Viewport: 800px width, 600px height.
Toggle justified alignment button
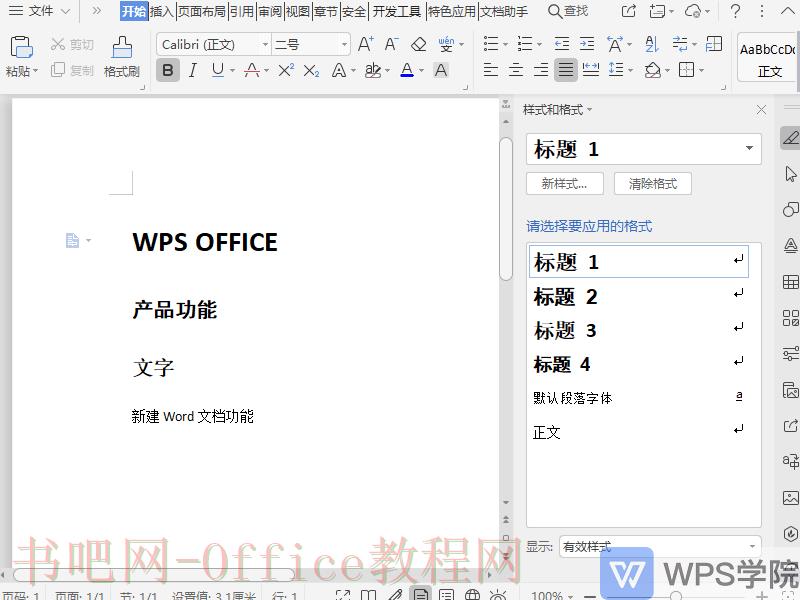click(x=566, y=69)
